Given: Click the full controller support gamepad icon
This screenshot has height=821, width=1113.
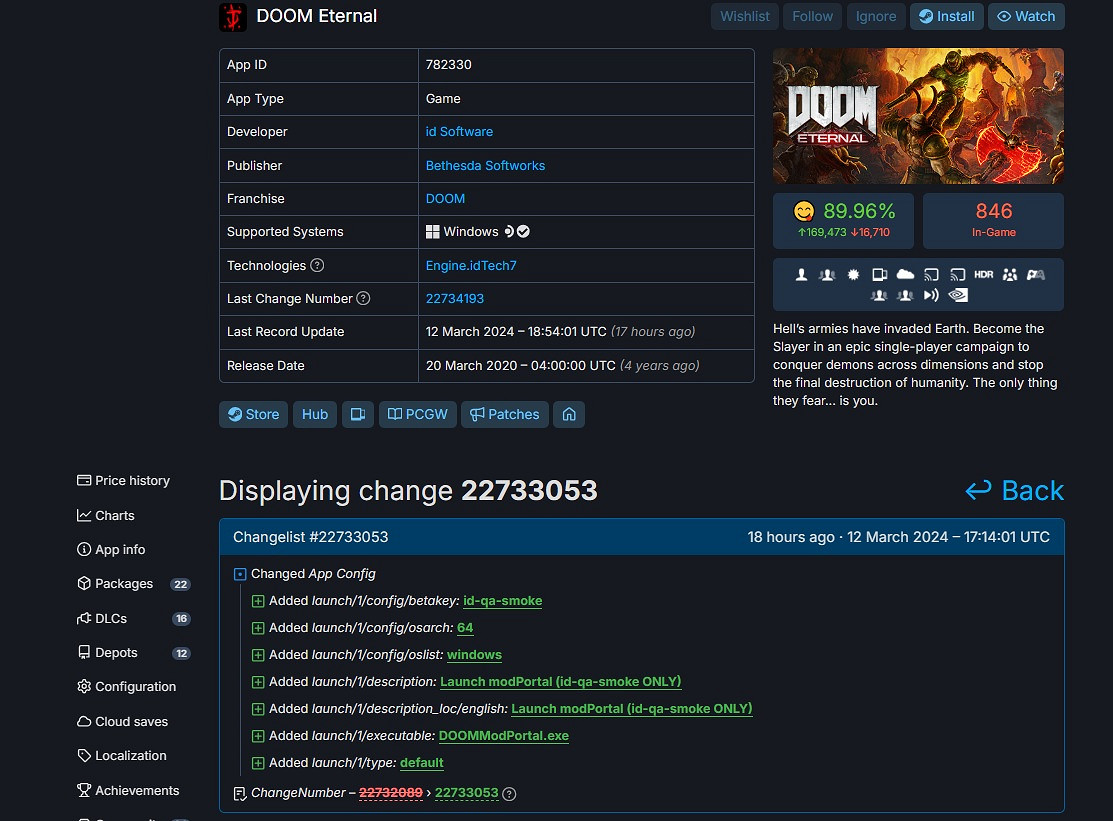Looking at the screenshot, I should 1036,273.
